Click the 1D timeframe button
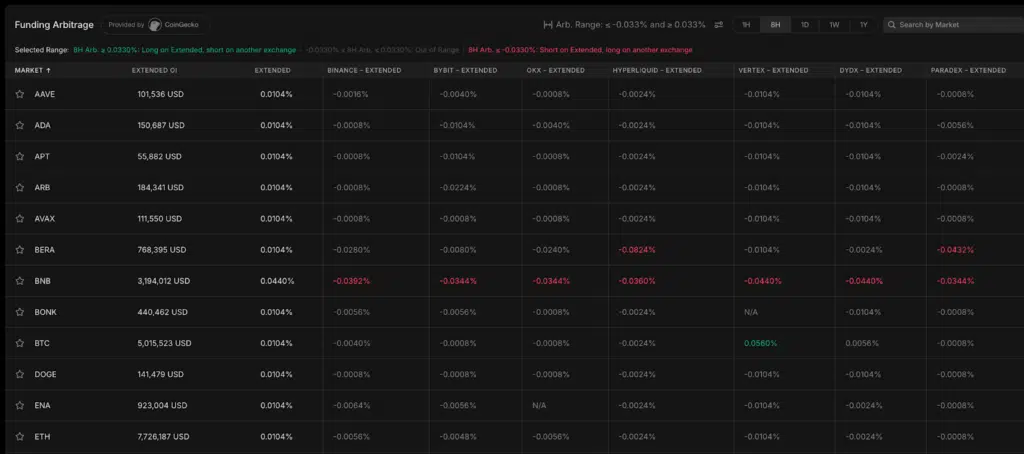 pyautogui.click(x=805, y=25)
